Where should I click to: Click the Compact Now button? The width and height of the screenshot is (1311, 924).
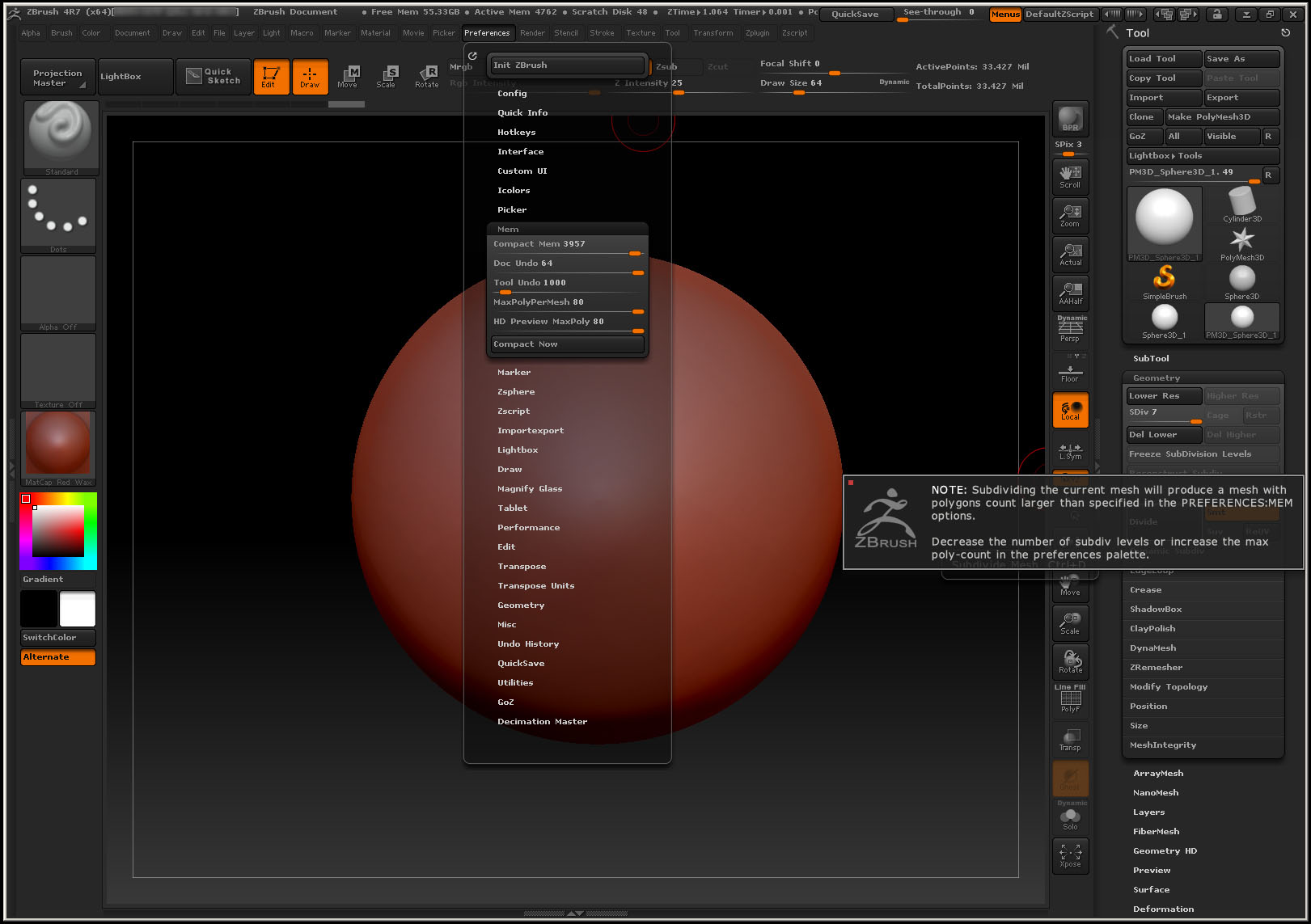point(568,344)
